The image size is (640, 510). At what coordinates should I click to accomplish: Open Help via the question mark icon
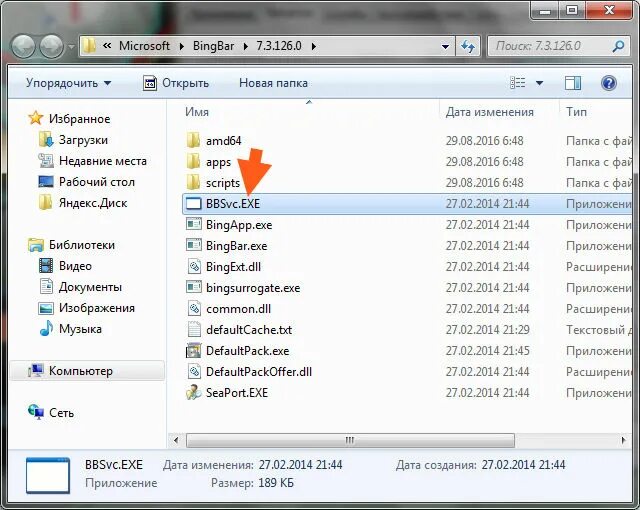609,83
